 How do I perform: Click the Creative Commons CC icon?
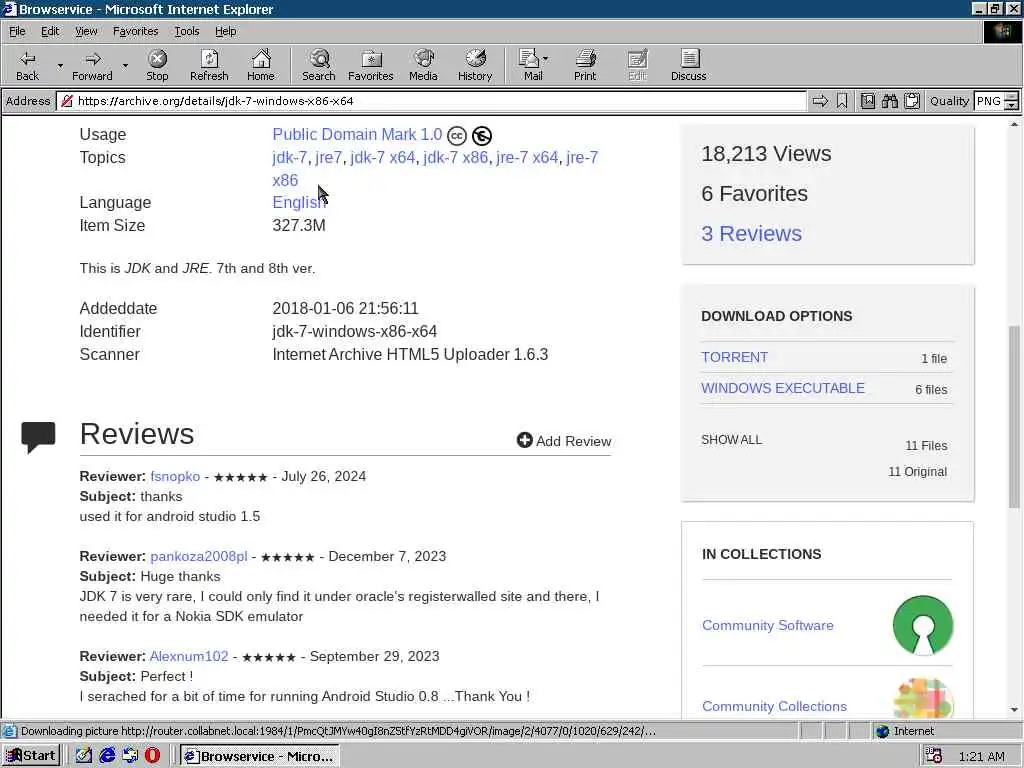[x=456, y=136]
